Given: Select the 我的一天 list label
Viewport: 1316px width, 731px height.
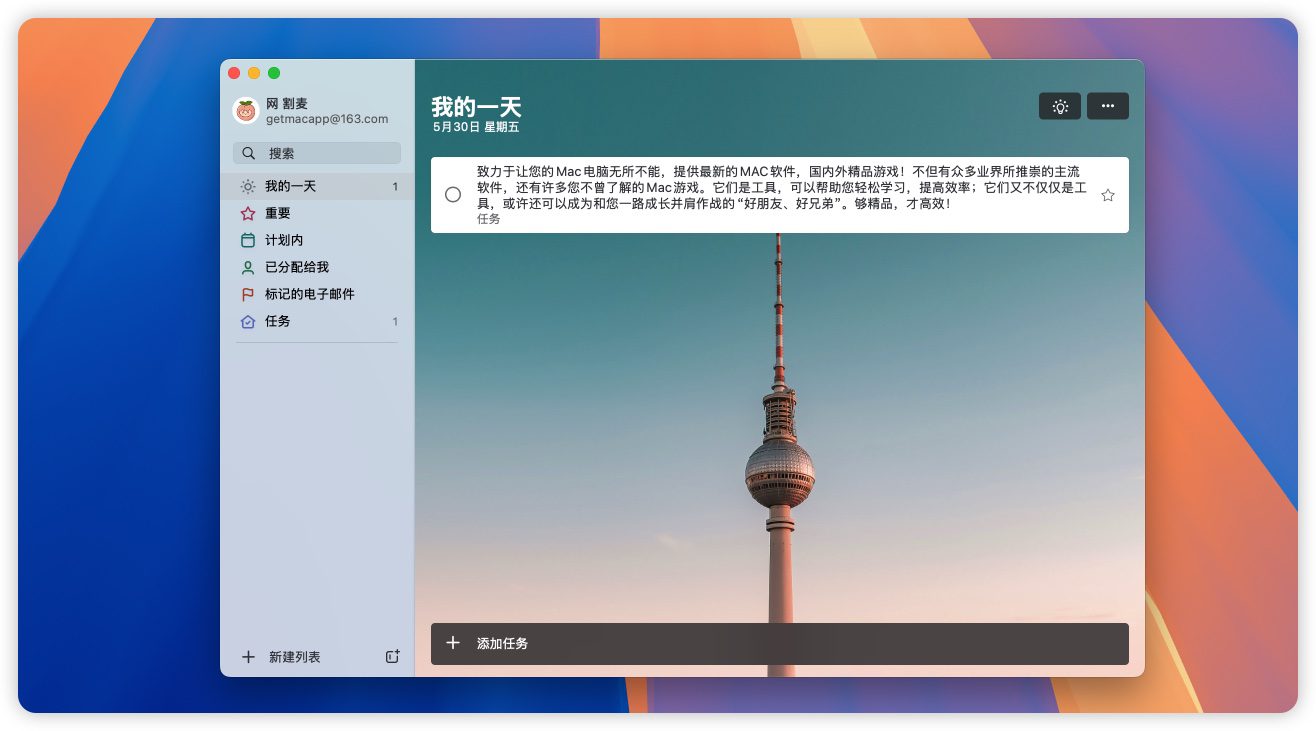Looking at the screenshot, I should (x=290, y=186).
